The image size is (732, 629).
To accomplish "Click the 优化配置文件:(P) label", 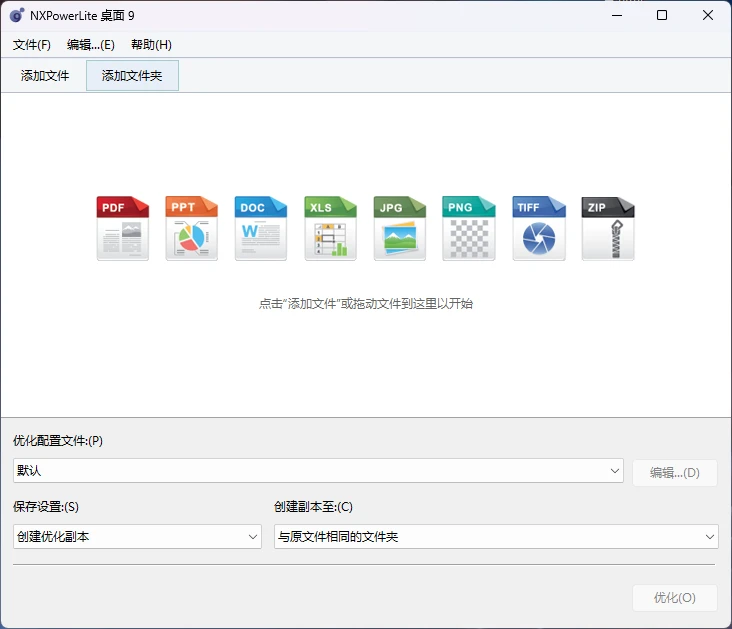I will click(x=58, y=441).
